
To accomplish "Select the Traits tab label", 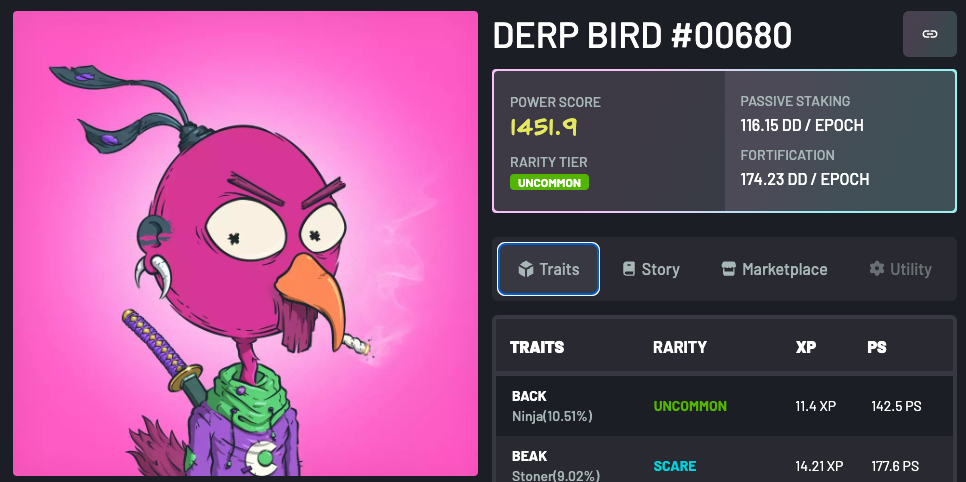I will [559, 269].
